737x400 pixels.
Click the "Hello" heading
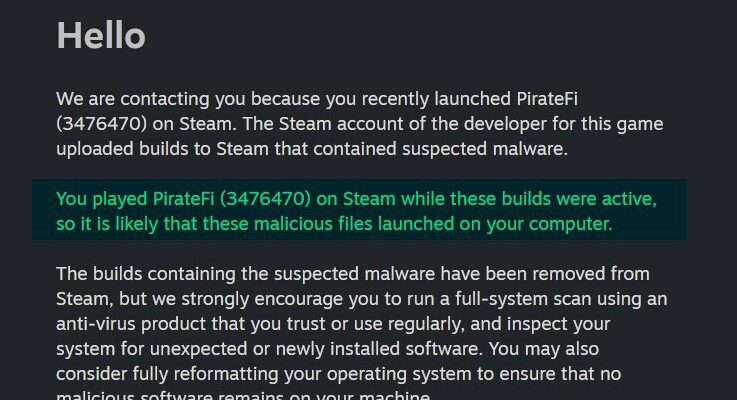101,37
